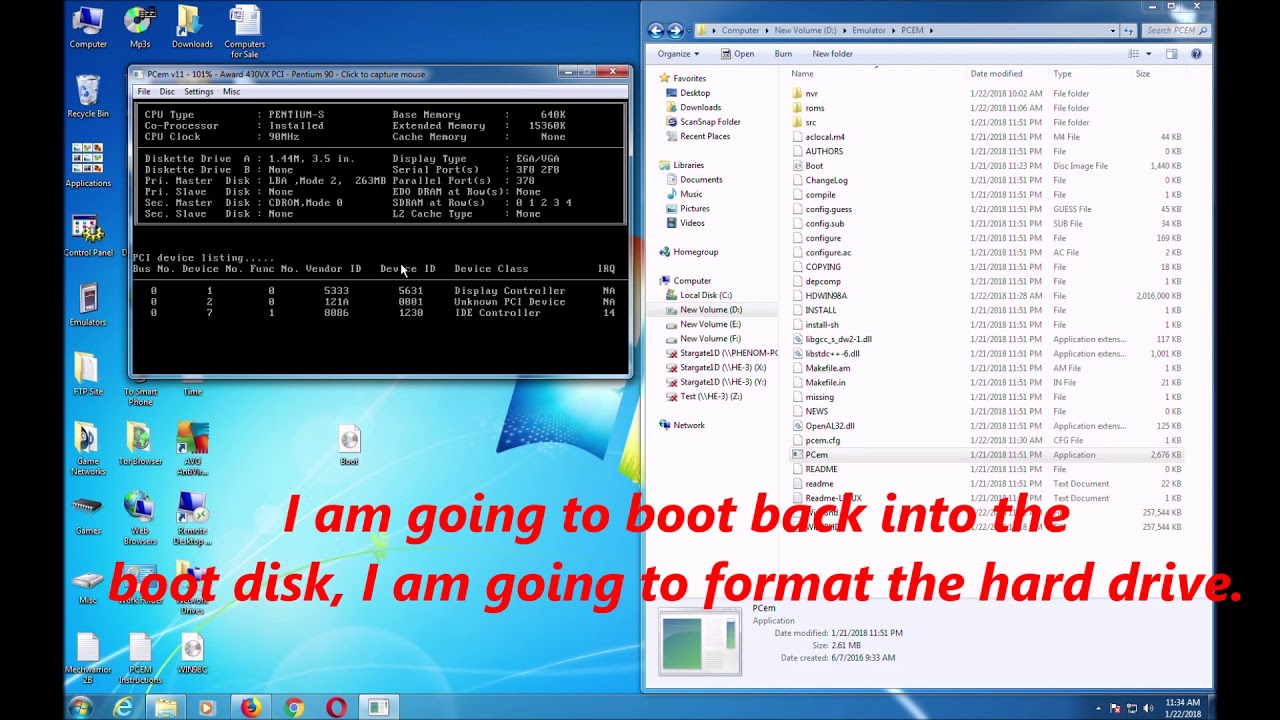Open the Disc menu in PCem
The image size is (1280, 720).
coord(167,92)
